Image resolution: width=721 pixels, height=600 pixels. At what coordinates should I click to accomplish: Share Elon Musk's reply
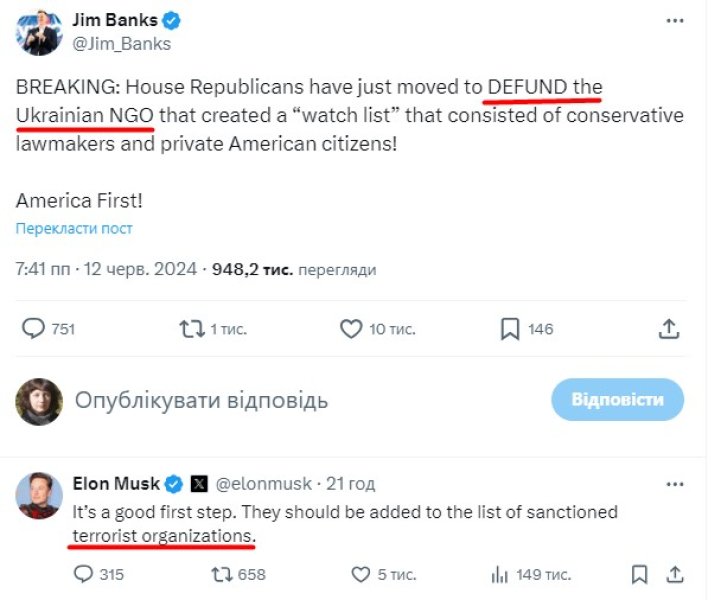coord(675,574)
